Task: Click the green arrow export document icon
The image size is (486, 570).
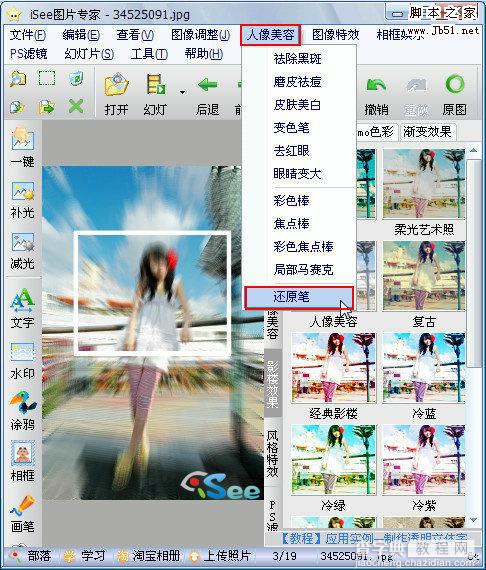Action: click(x=47, y=107)
